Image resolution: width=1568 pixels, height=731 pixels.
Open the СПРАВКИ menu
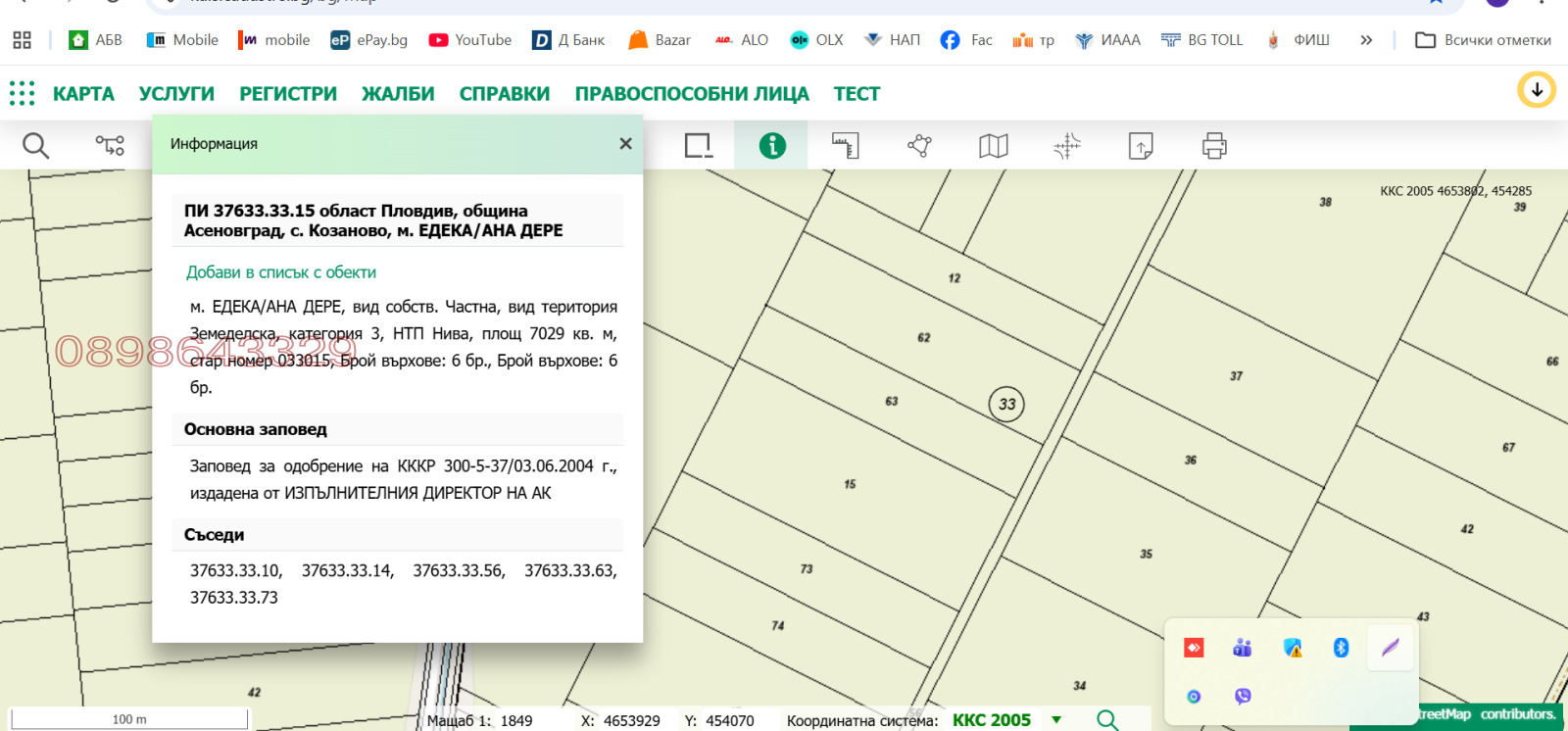tap(504, 94)
